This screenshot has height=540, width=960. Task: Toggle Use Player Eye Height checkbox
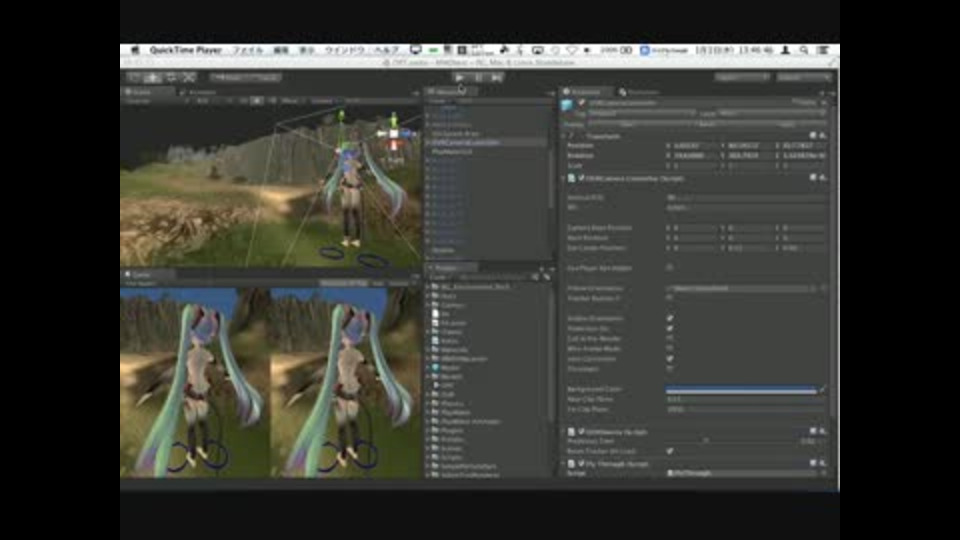click(669, 268)
